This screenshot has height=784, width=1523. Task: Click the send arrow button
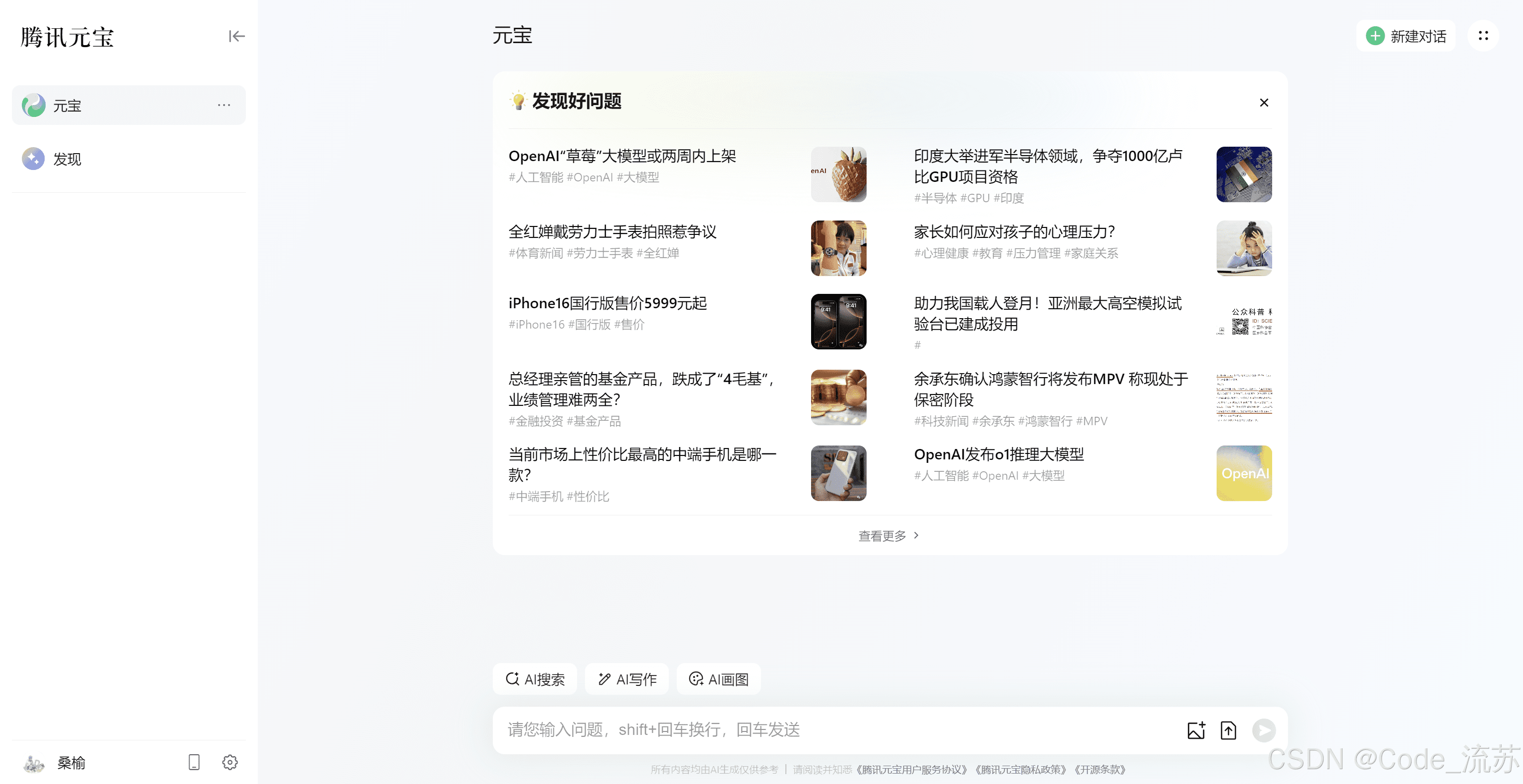point(1263,730)
